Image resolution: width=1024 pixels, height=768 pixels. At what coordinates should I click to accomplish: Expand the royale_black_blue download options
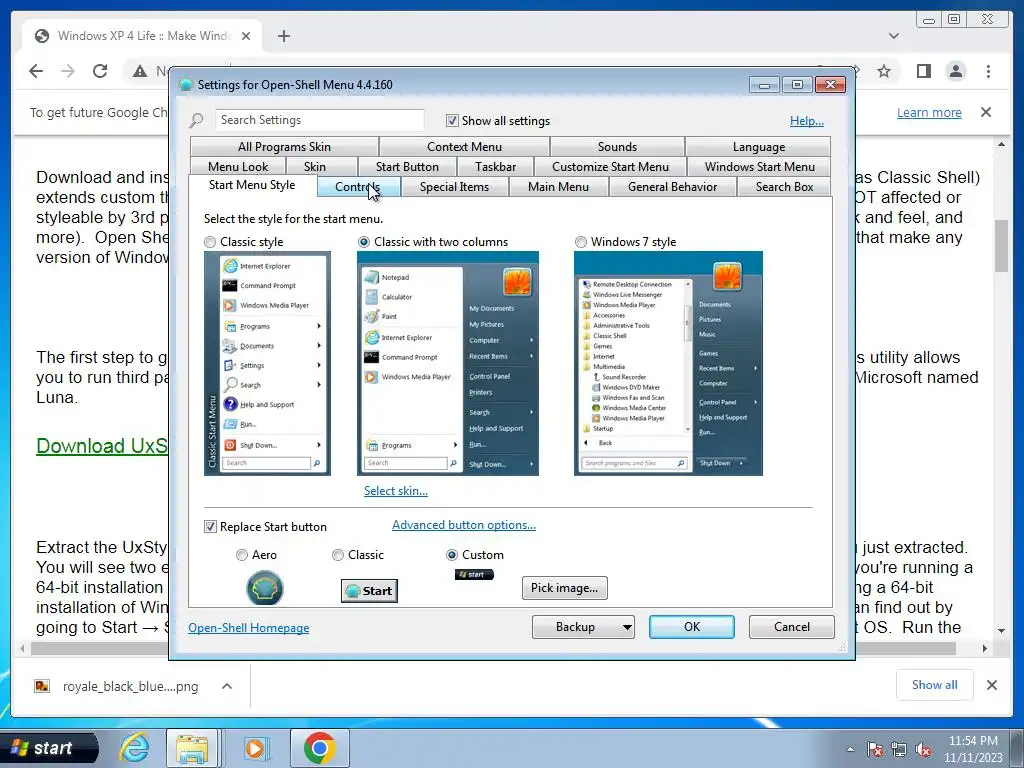coord(227,686)
